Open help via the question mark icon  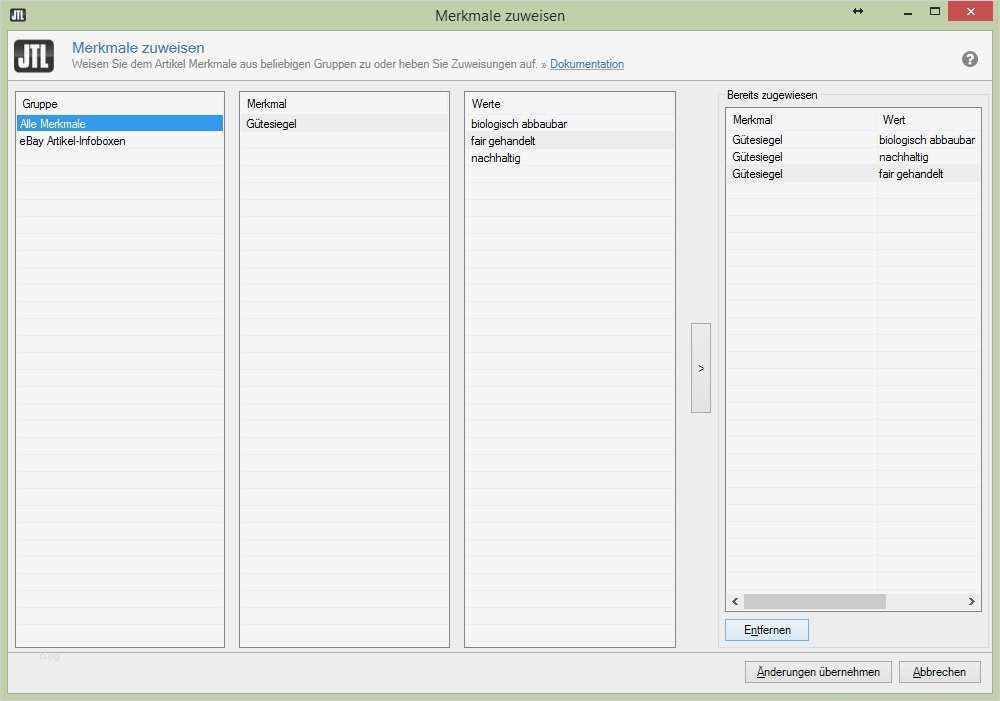[x=969, y=59]
